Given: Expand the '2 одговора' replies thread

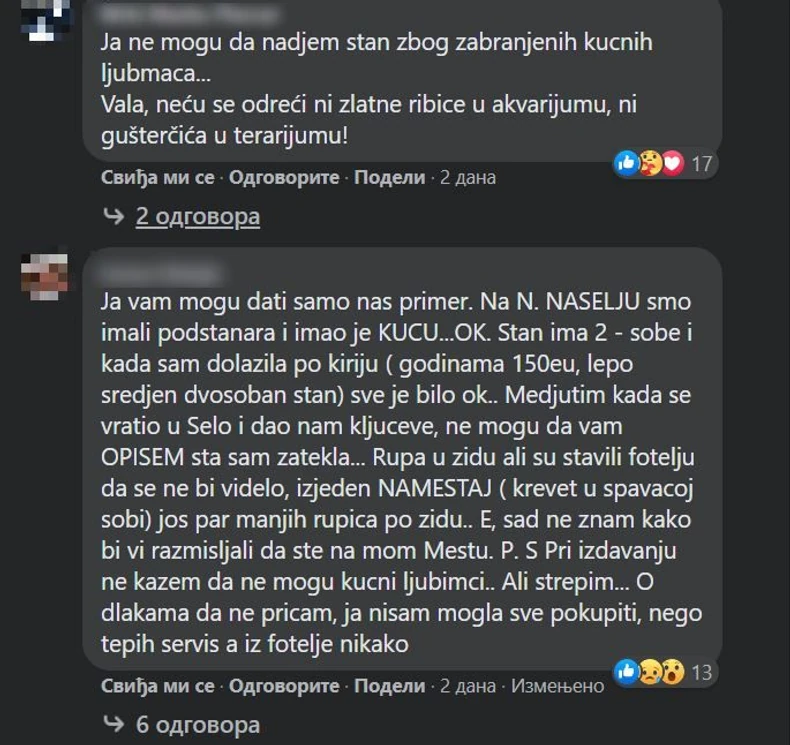Looking at the screenshot, I should (197, 216).
